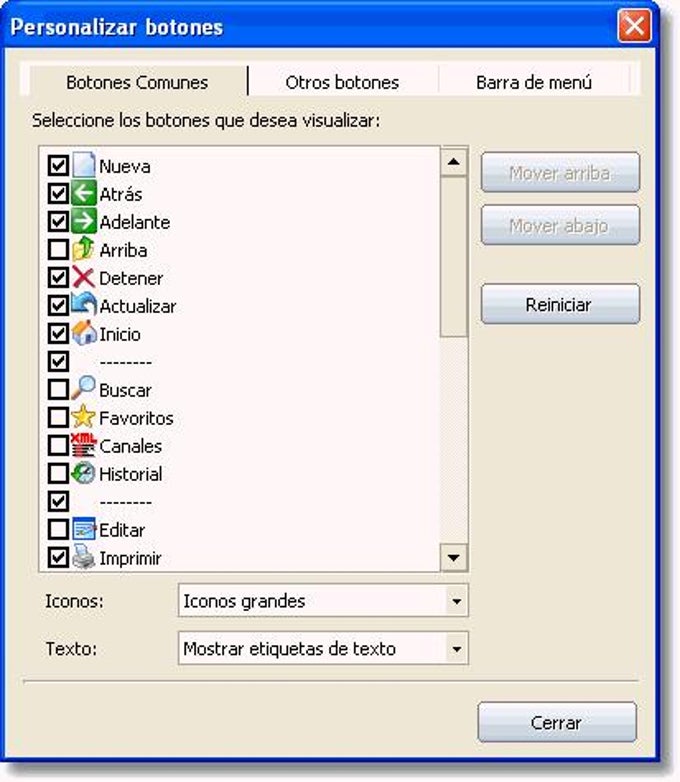Uncheck the Imprimir checkbox
Image resolution: width=680 pixels, height=782 pixels.
pyautogui.click(x=58, y=558)
